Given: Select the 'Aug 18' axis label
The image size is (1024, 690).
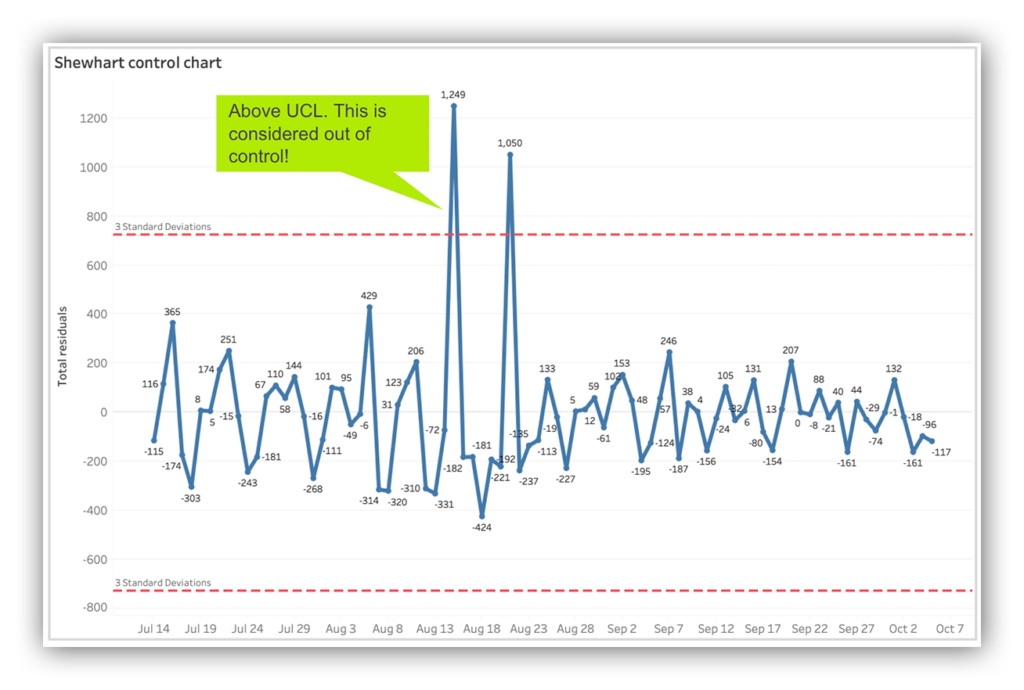Looking at the screenshot, I should (481, 628).
